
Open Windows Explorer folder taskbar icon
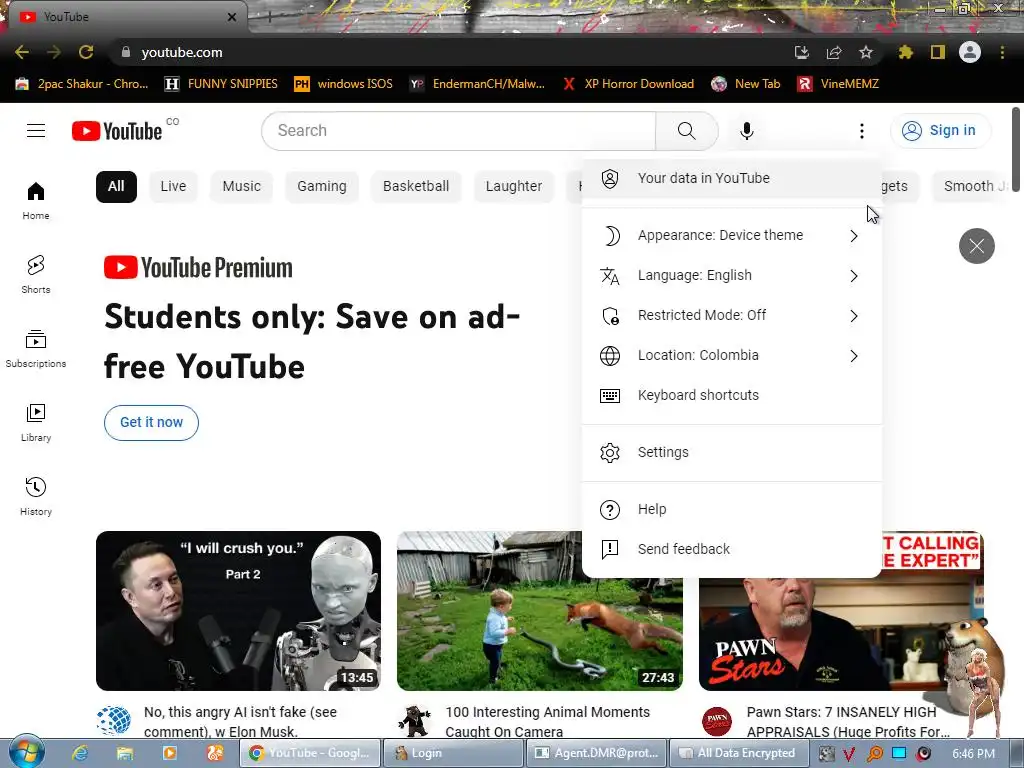125,753
